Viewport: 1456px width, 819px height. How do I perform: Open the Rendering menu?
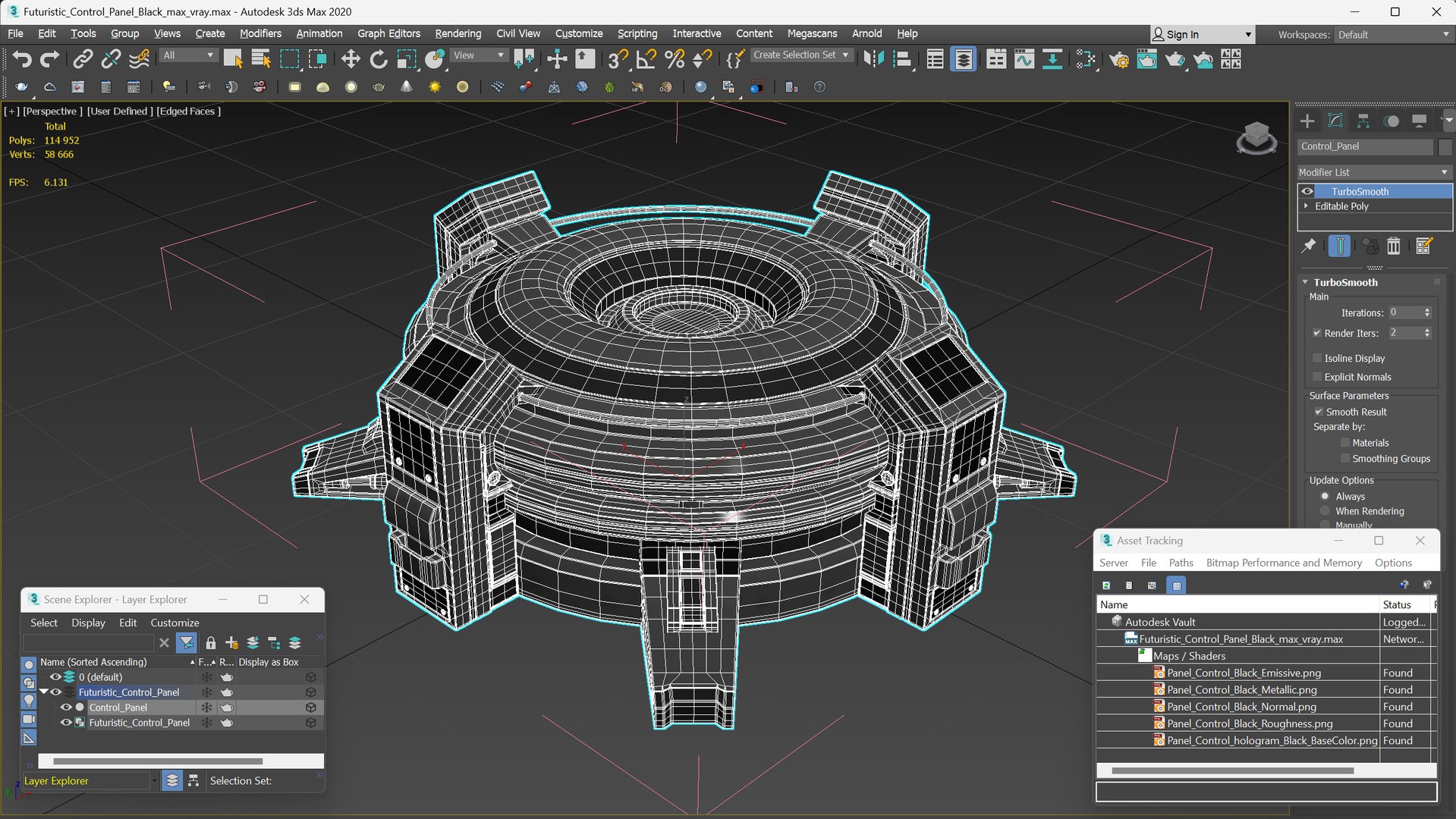point(458,33)
